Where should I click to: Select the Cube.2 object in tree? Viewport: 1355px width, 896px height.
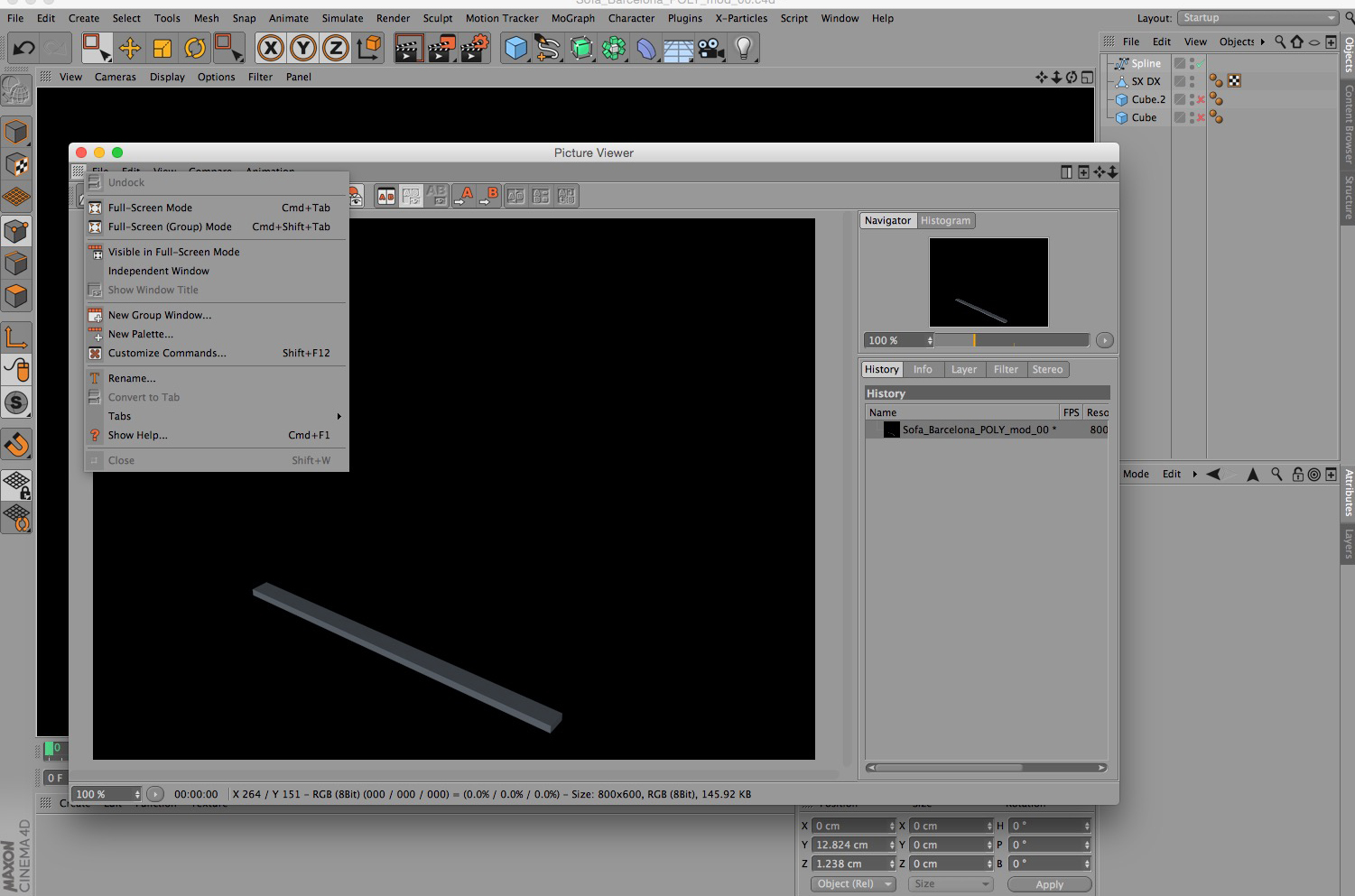[1148, 99]
